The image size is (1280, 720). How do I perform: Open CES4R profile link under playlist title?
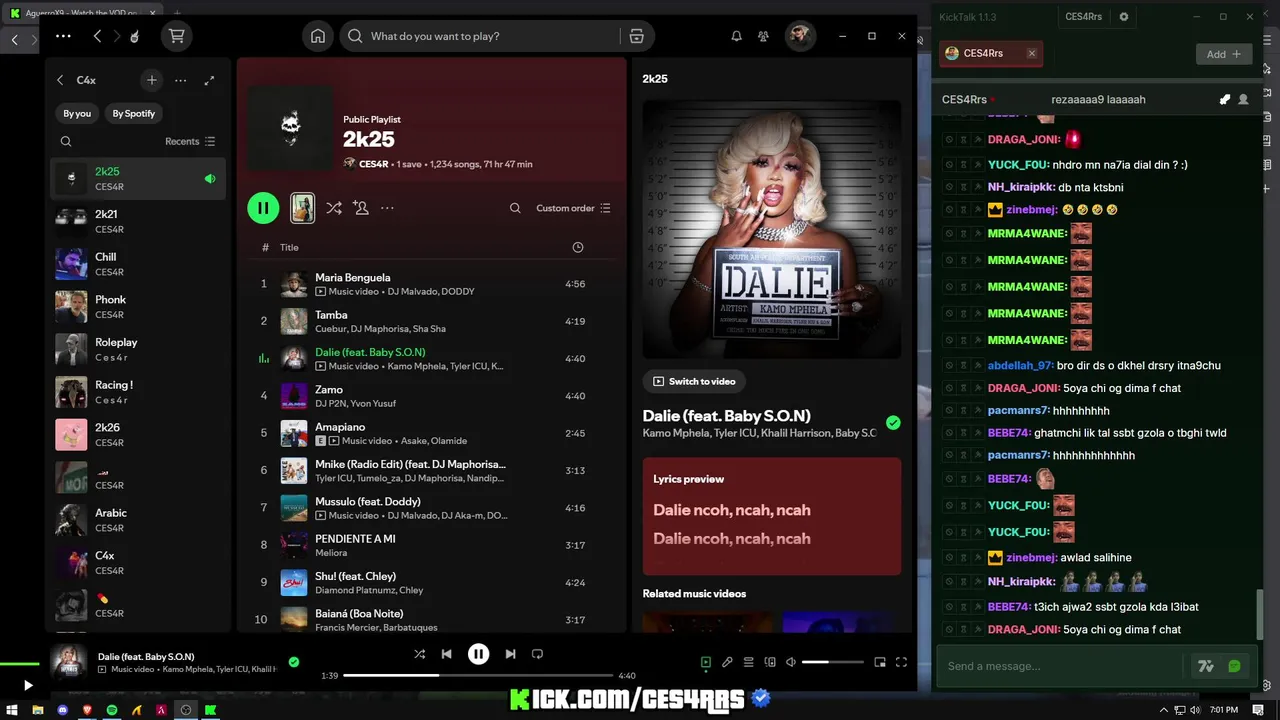pyautogui.click(x=374, y=164)
